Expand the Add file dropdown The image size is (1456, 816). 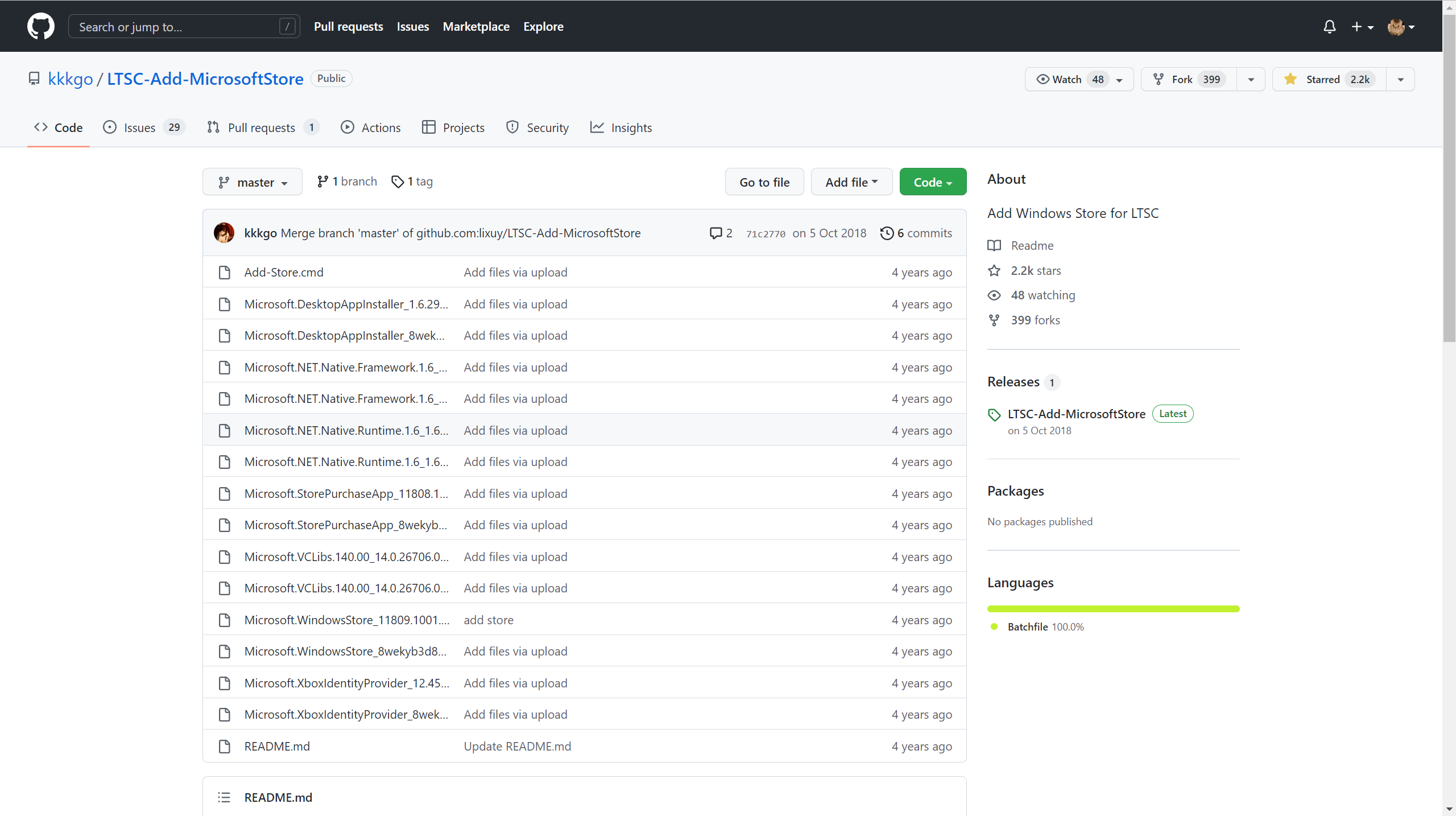coord(851,182)
